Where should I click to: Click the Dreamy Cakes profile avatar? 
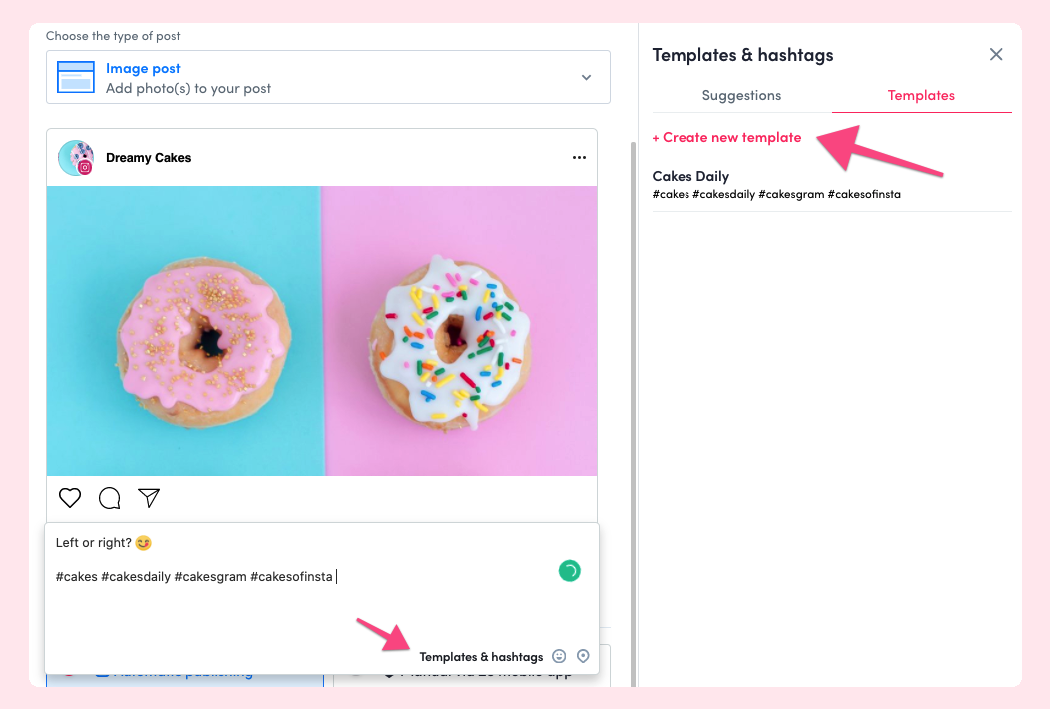(x=76, y=158)
